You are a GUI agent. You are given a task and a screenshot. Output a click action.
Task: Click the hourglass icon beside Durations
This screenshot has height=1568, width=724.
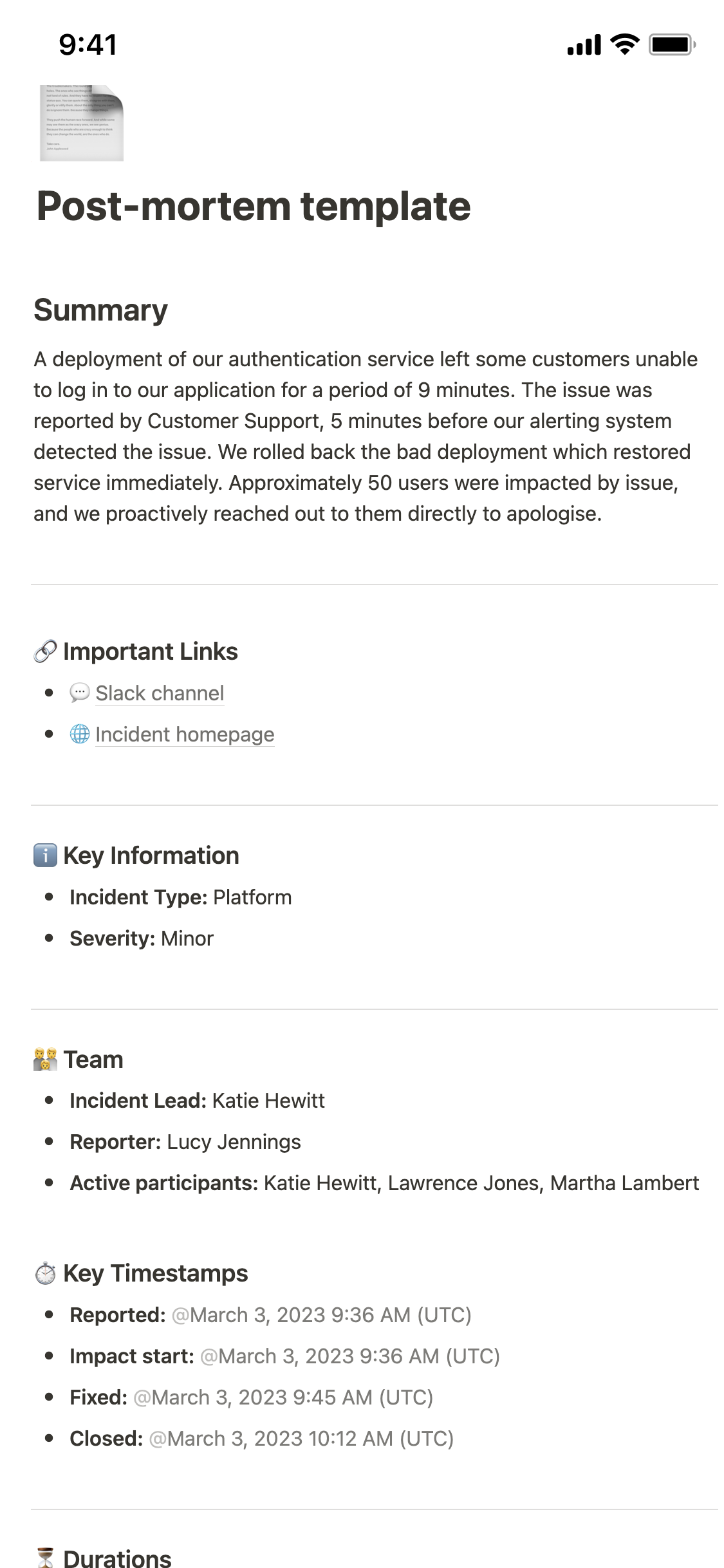[45, 1558]
